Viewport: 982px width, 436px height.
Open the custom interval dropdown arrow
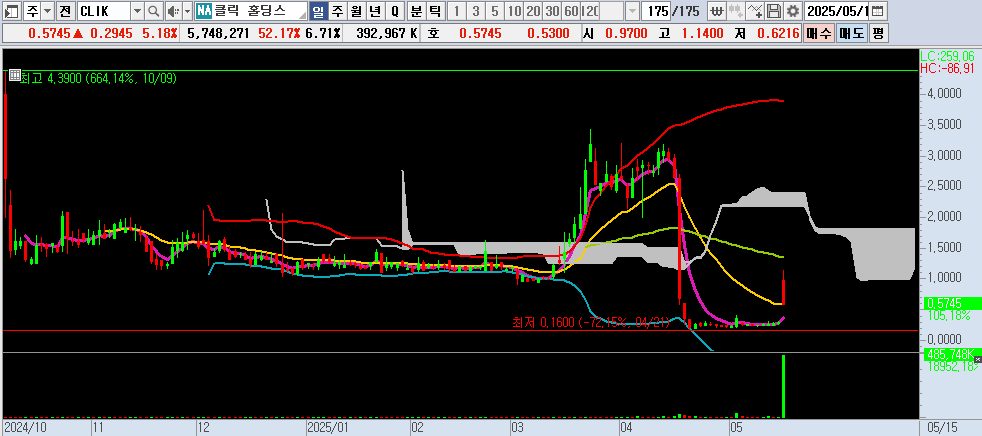click(633, 11)
